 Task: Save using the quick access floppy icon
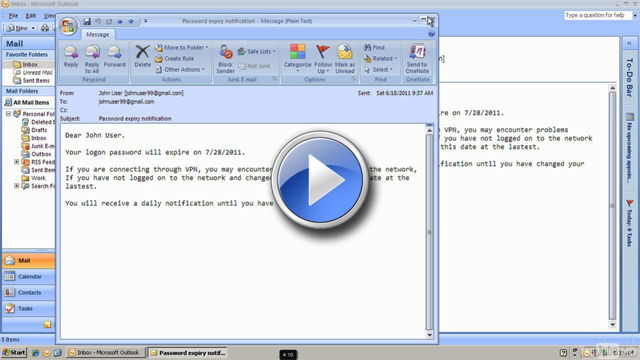87,21
